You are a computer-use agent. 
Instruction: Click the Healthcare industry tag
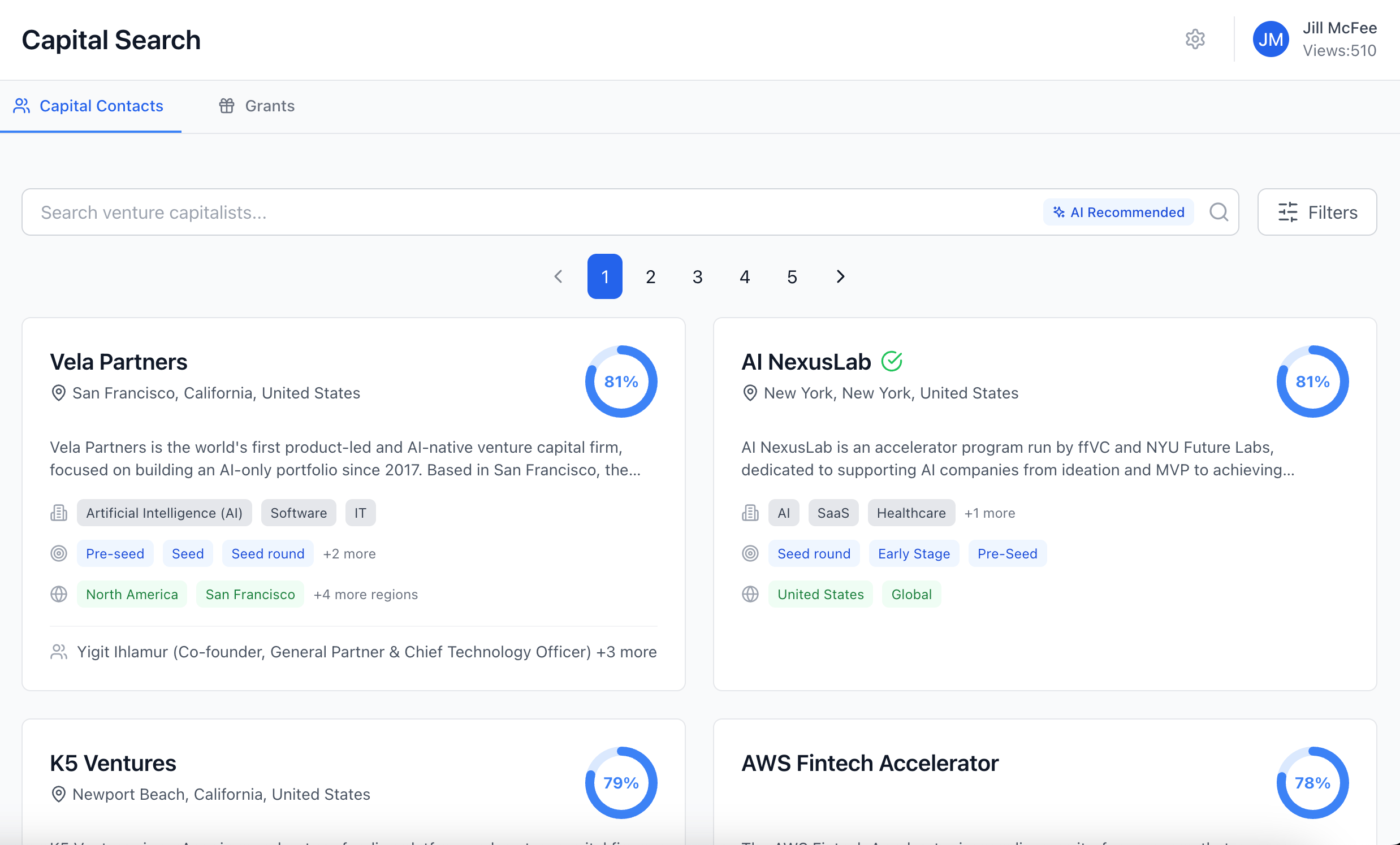coord(911,513)
